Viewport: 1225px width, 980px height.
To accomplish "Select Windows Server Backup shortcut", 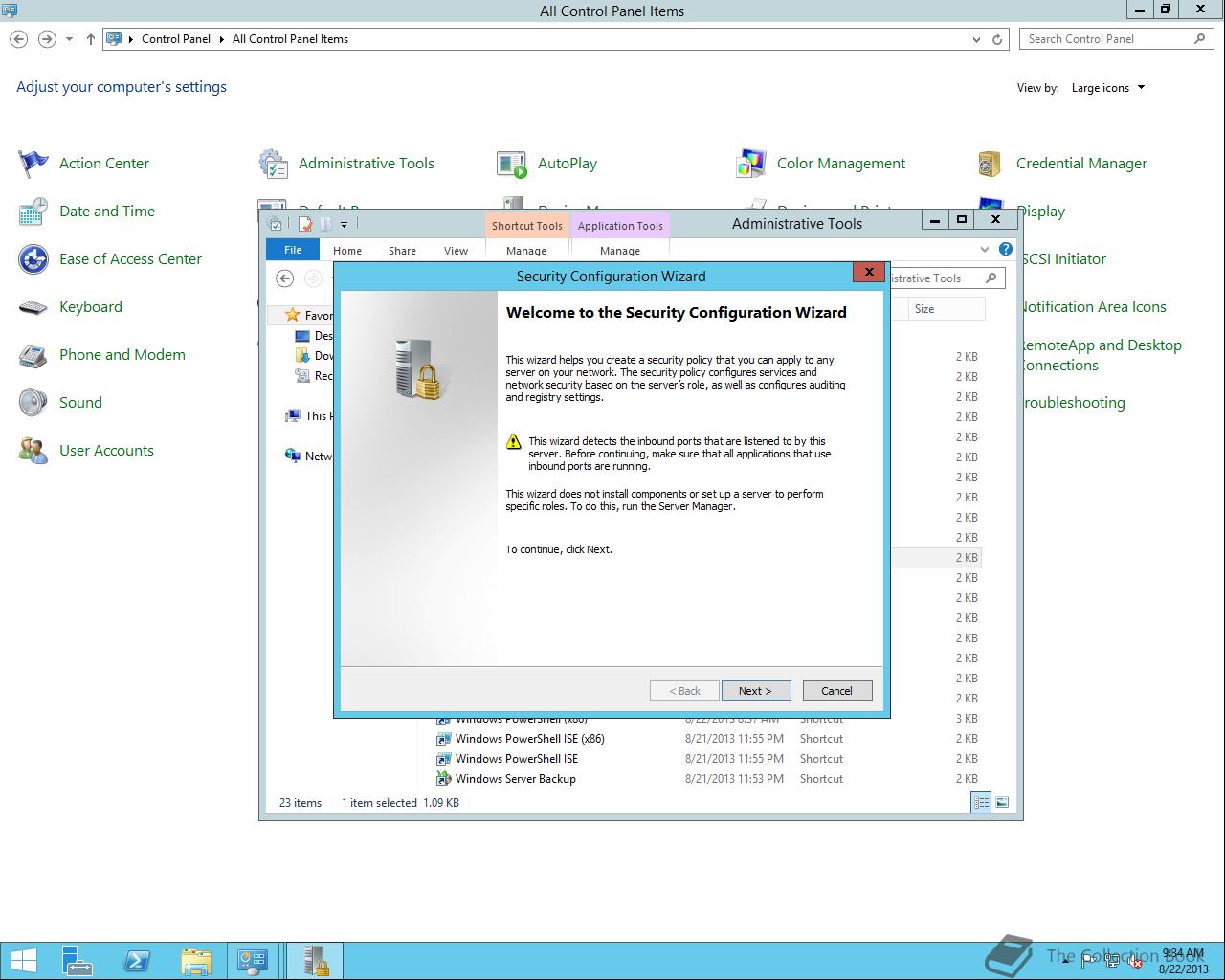I will pyautogui.click(x=515, y=779).
